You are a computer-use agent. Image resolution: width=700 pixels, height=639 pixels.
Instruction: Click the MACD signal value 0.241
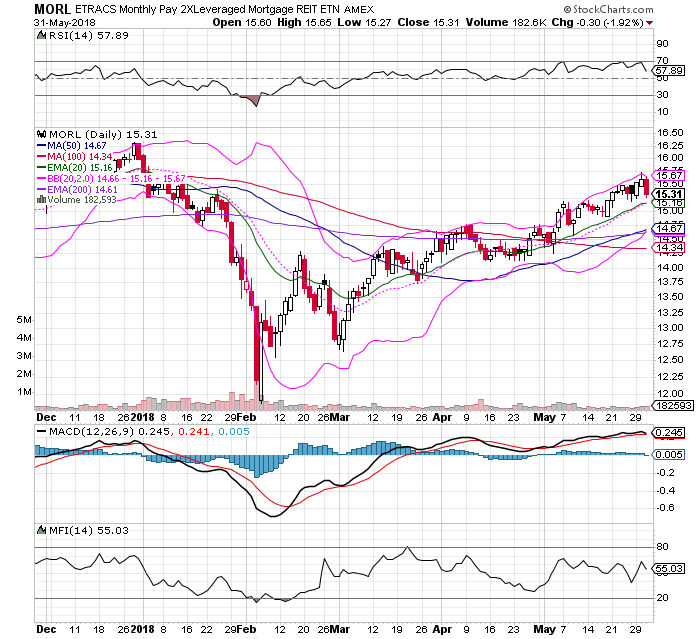[194, 432]
